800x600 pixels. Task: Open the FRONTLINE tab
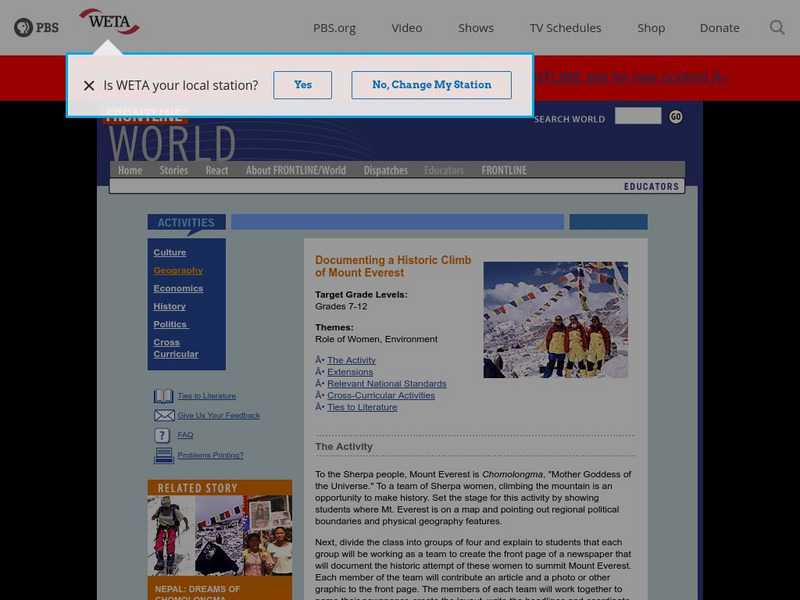[x=504, y=170]
